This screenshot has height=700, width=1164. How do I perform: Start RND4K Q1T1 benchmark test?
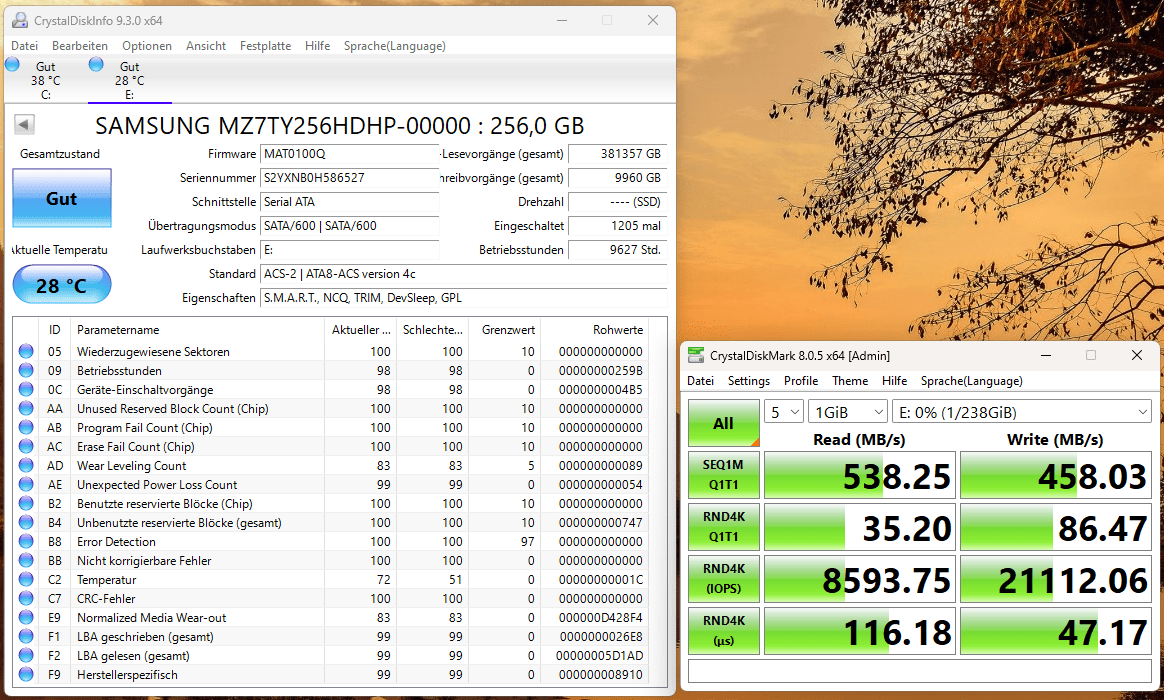tap(723, 526)
